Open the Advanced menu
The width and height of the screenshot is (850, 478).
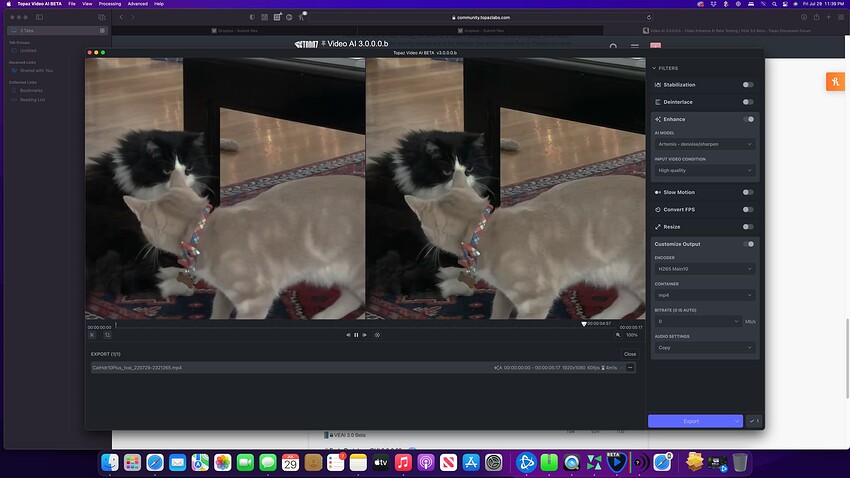click(x=137, y=4)
